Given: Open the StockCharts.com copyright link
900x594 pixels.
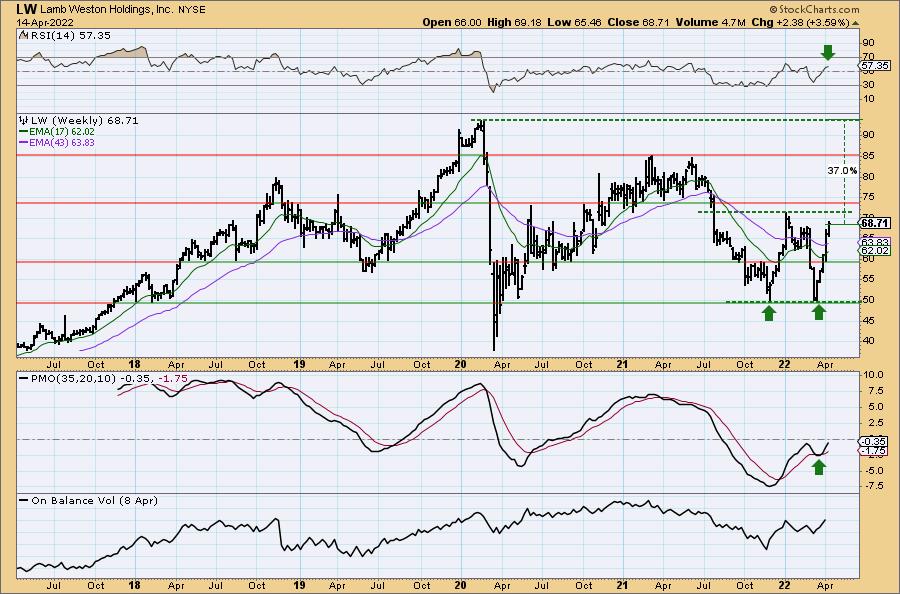Looking at the screenshot, I should [813, 9].
